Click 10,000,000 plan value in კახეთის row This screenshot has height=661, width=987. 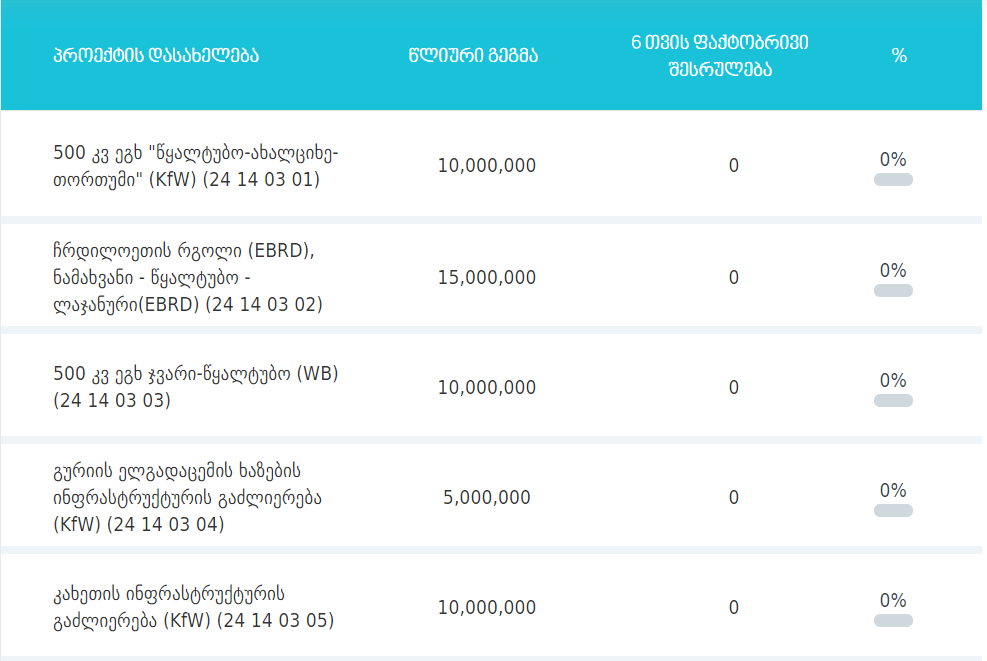487,607
